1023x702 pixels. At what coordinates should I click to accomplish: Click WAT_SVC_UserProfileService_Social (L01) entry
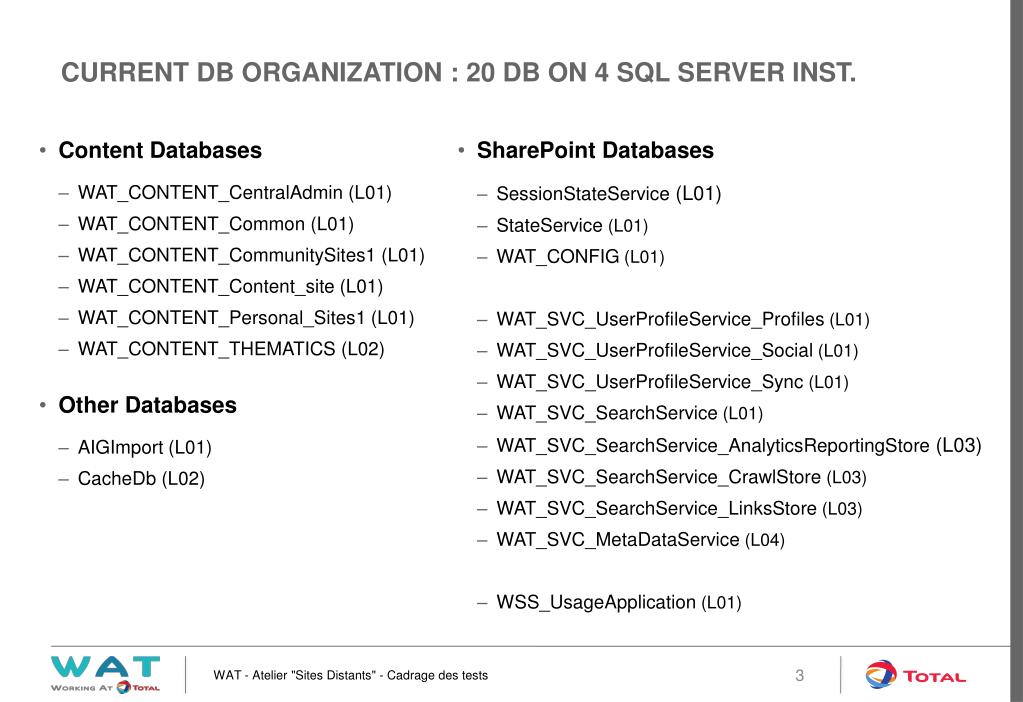[x=677, y=351]
